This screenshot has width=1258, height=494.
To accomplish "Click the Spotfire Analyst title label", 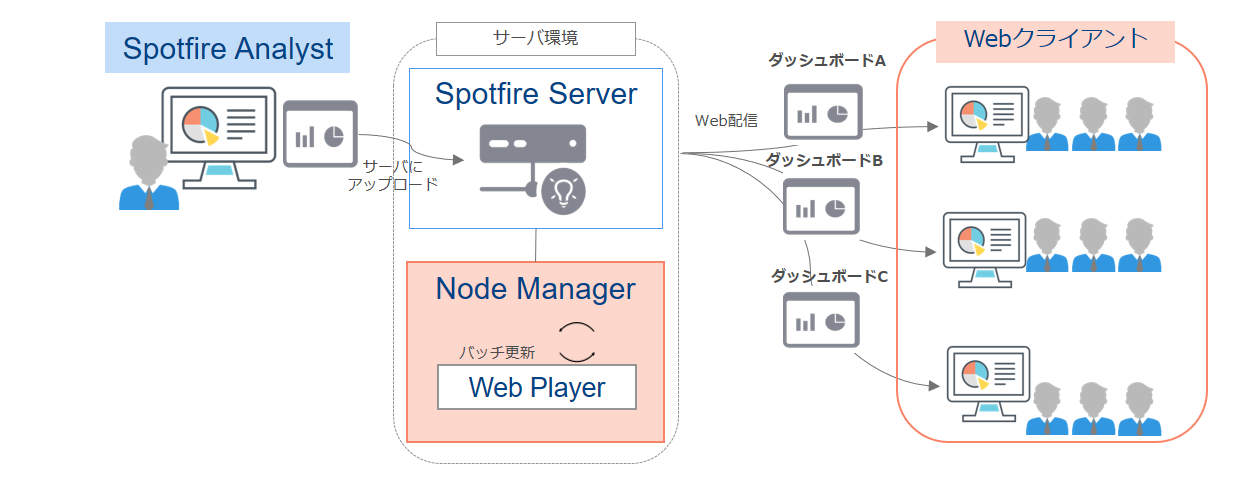I will point(228,49).
